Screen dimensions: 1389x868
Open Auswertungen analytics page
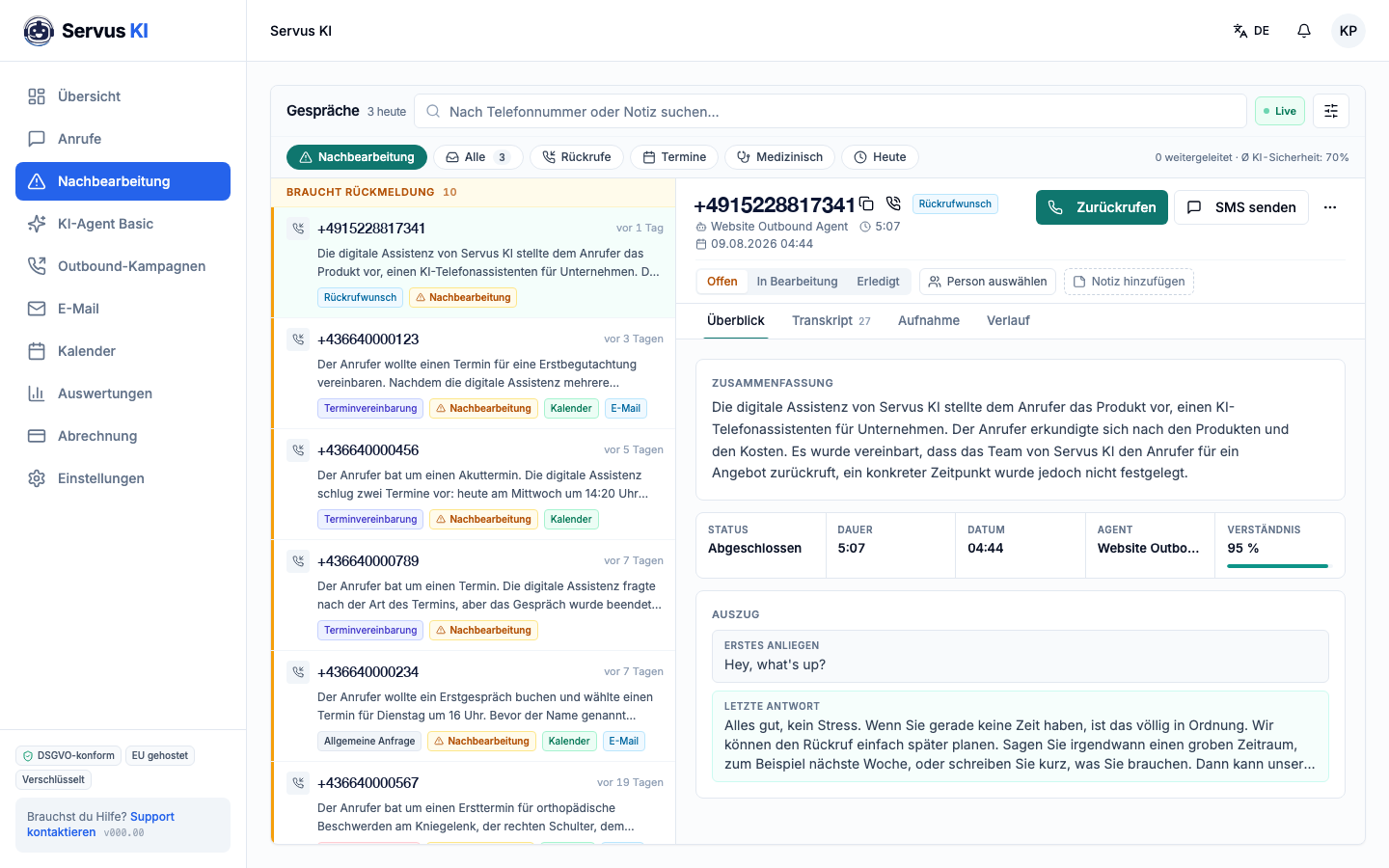click(x=123, y=393)
